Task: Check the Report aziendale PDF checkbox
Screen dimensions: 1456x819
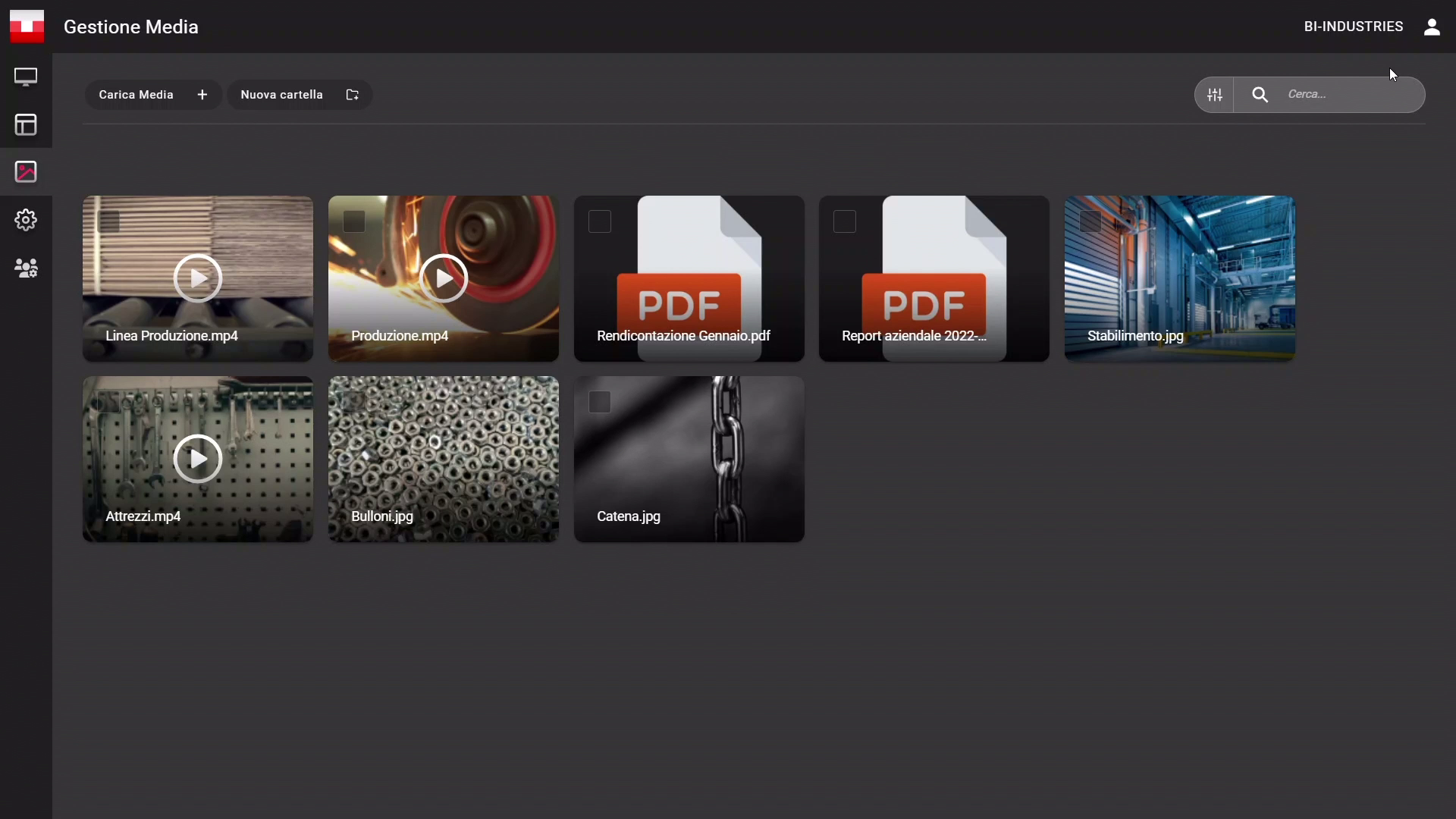Action: click(x=845, y=221)
